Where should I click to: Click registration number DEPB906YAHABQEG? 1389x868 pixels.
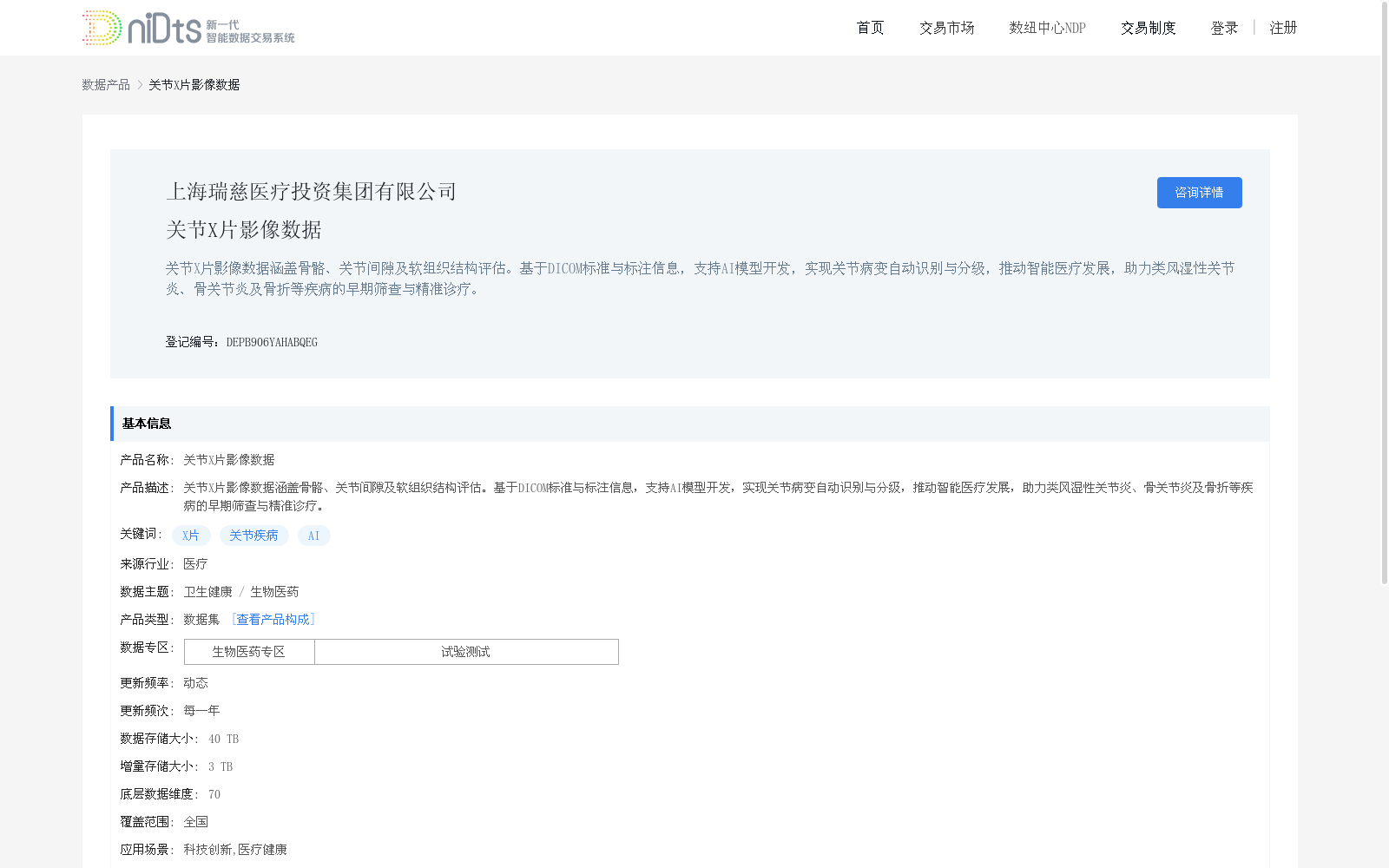272,342
